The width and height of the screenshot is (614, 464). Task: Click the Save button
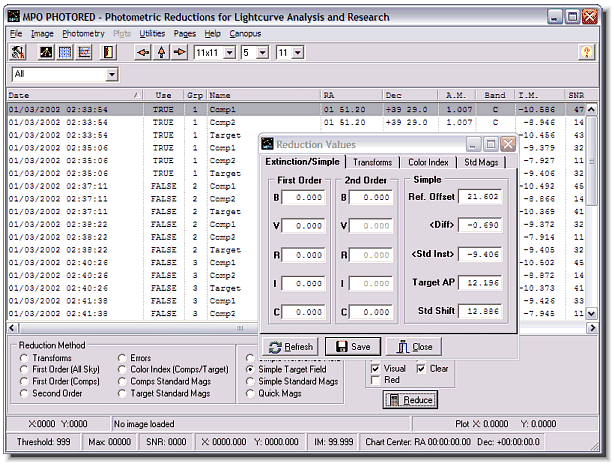(x=353, y=347)
